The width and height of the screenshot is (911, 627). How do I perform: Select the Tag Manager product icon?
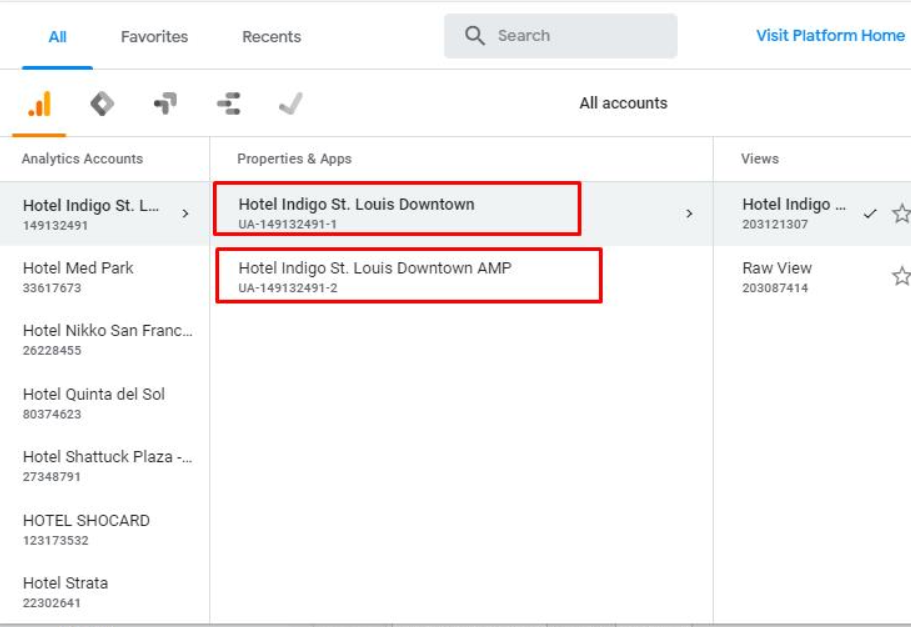pyautogui.click(x=102, y=104)
